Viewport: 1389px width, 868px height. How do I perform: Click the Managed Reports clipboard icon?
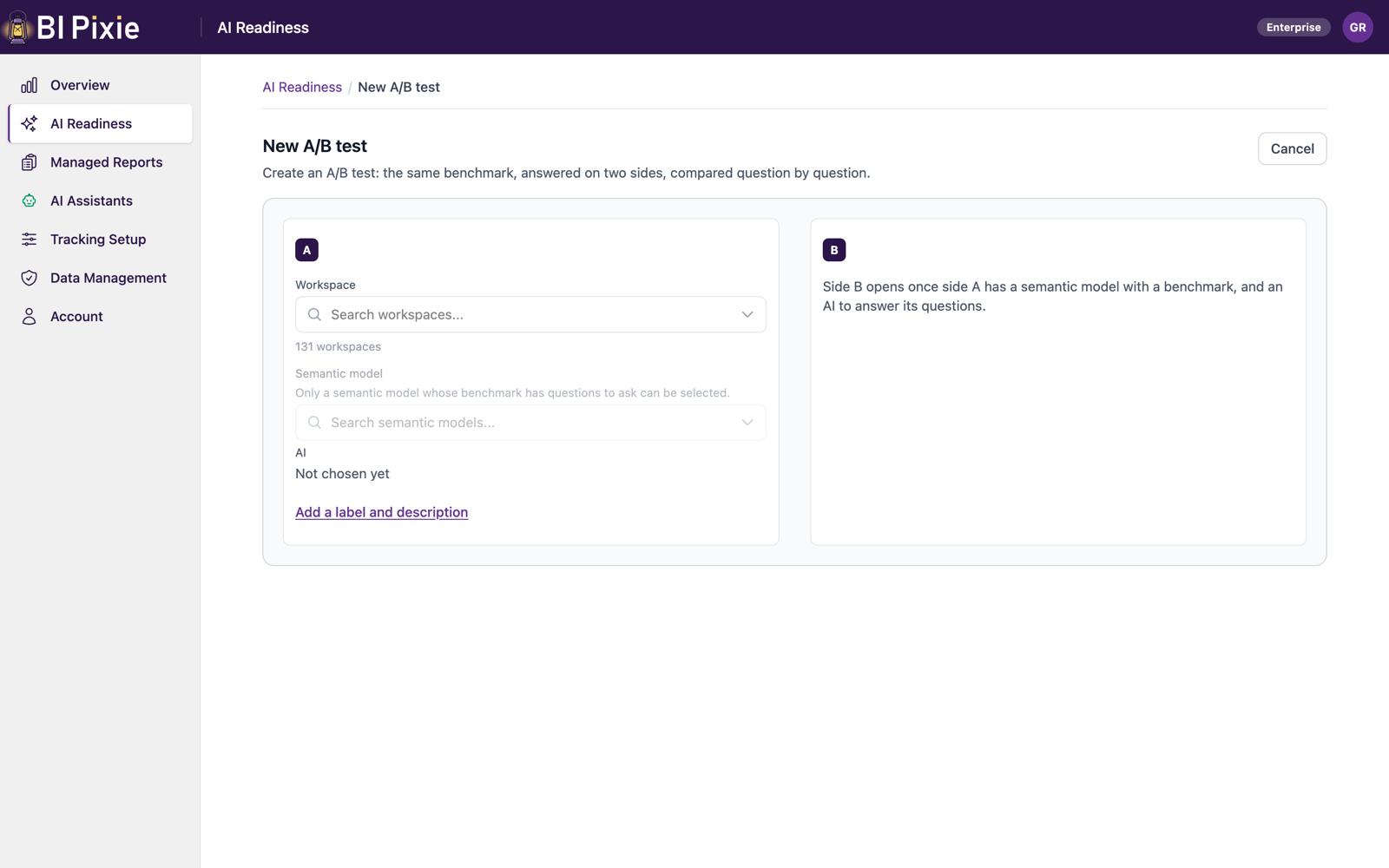click(30, 162)
